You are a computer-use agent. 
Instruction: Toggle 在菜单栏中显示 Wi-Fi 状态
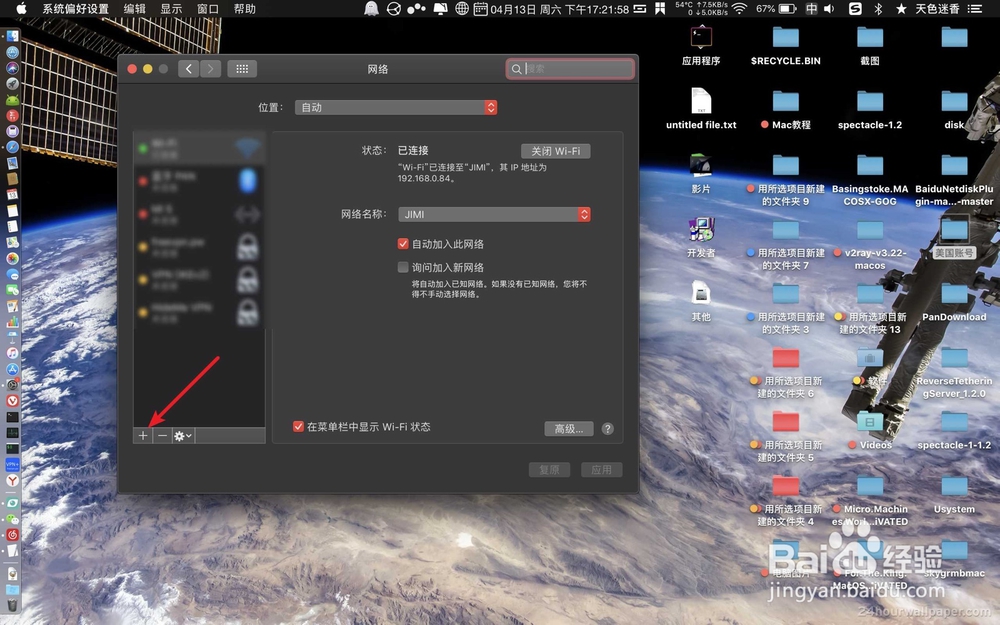pyautogui.click(x=297, y=425)
